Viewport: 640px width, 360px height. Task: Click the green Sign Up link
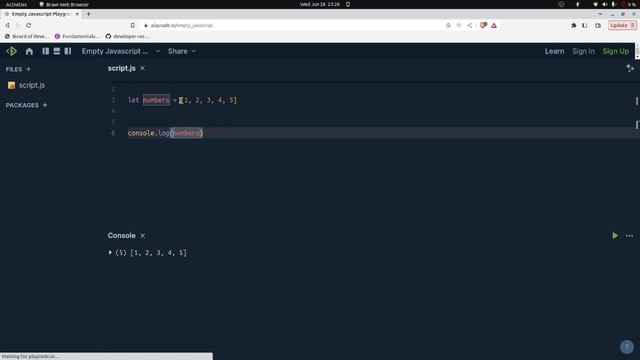[616, 51]
